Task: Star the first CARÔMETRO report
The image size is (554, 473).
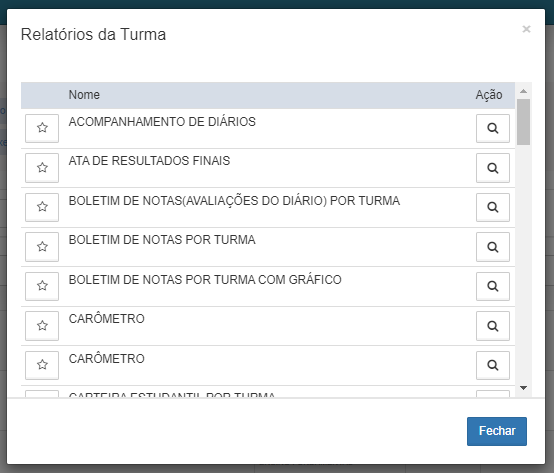Action: (x=42, y=326)
